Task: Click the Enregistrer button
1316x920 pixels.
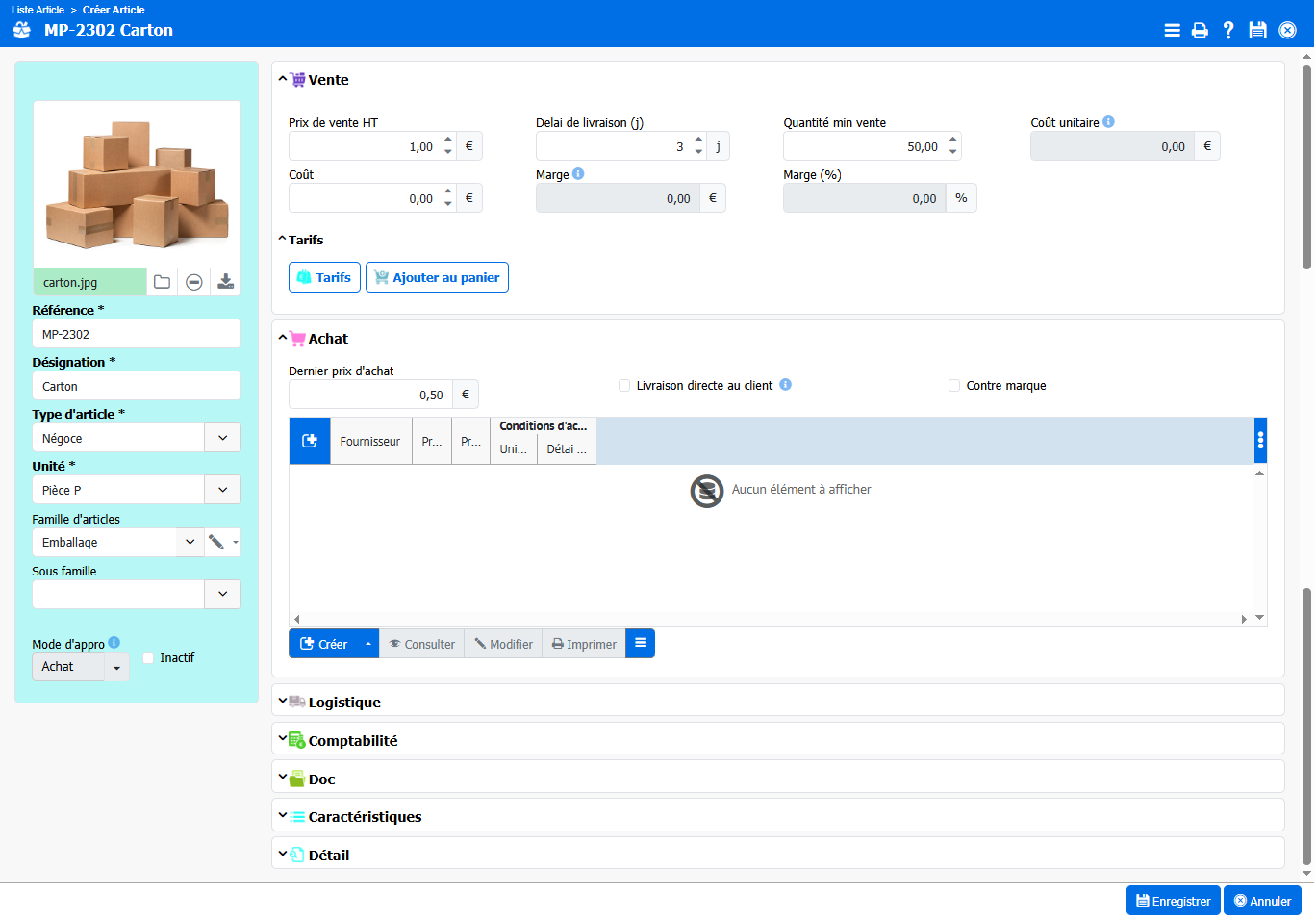Action: pyautogui.click(x=1173, y=901)
